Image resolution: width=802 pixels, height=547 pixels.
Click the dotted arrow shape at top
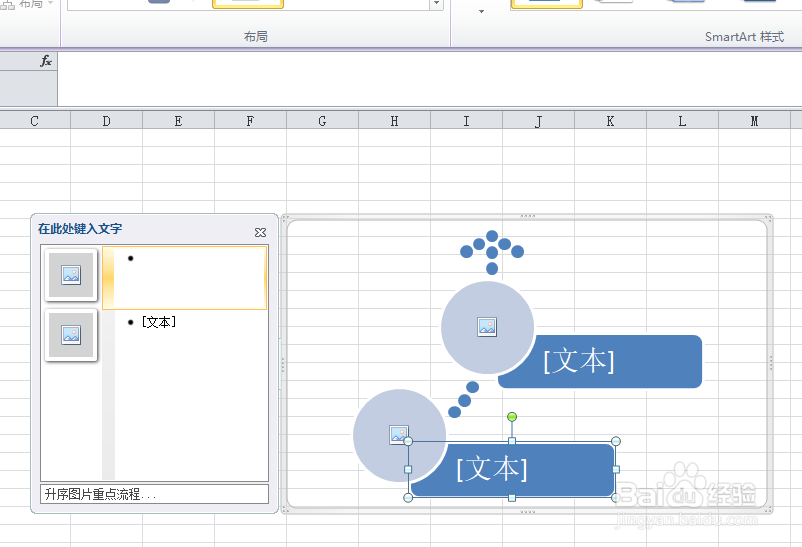492,252
